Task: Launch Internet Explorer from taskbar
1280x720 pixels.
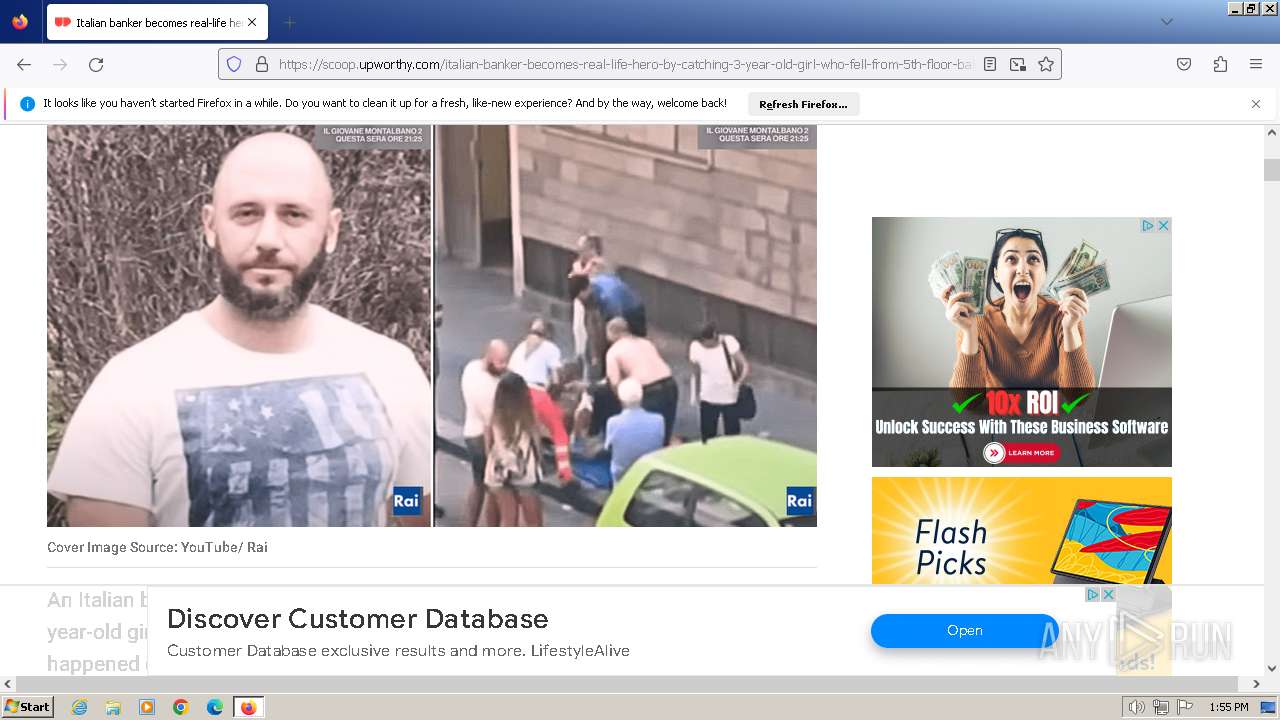Action: coord(79,707)
